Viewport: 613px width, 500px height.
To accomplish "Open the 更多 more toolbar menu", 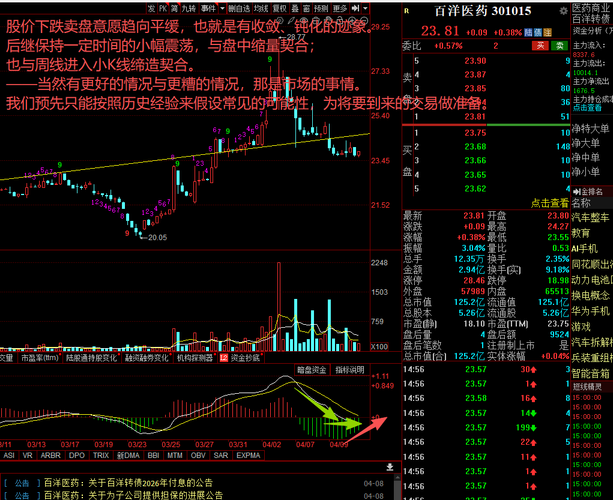I will [x=340, y=8].
